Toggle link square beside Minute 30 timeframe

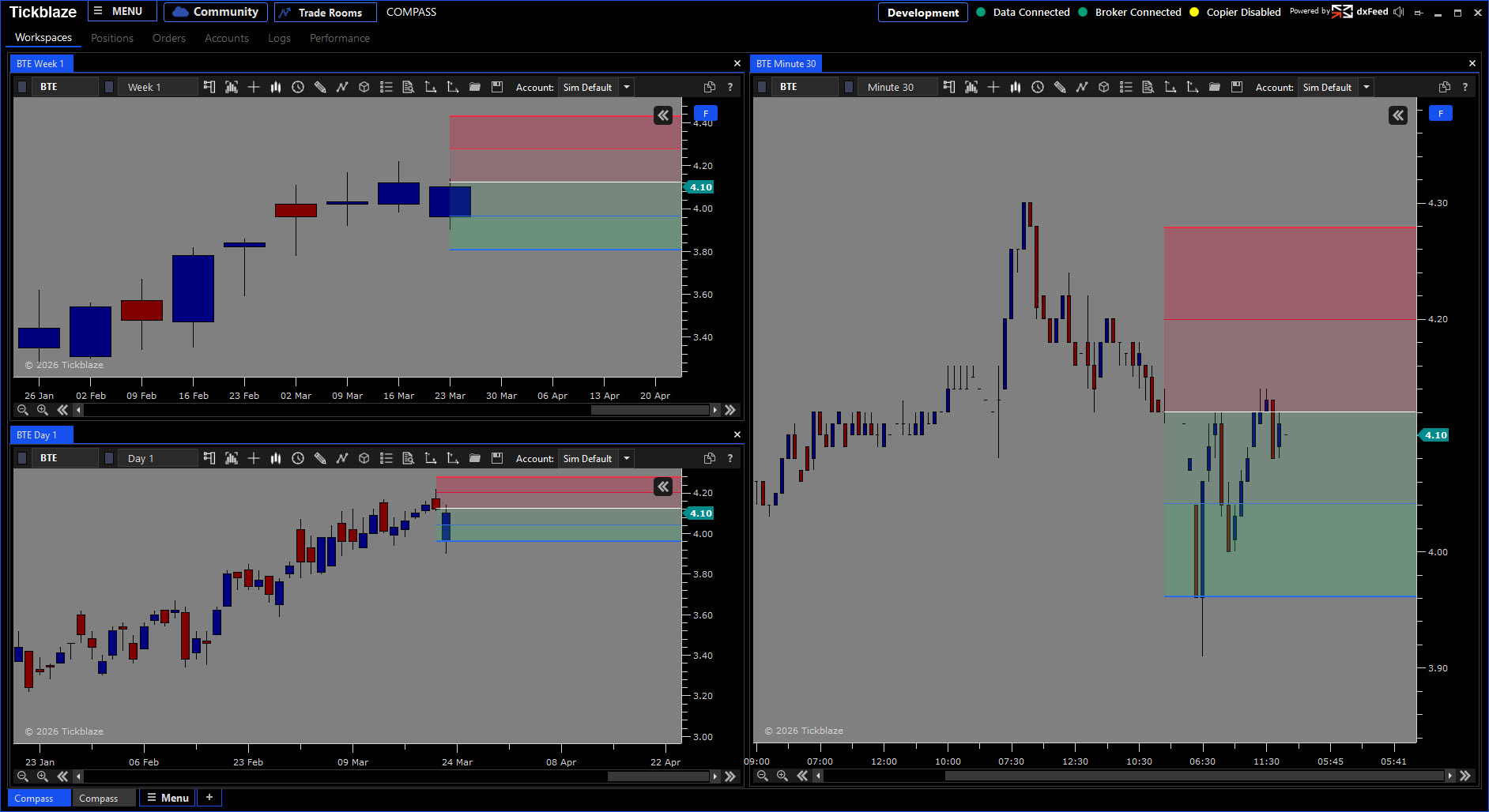849,87
